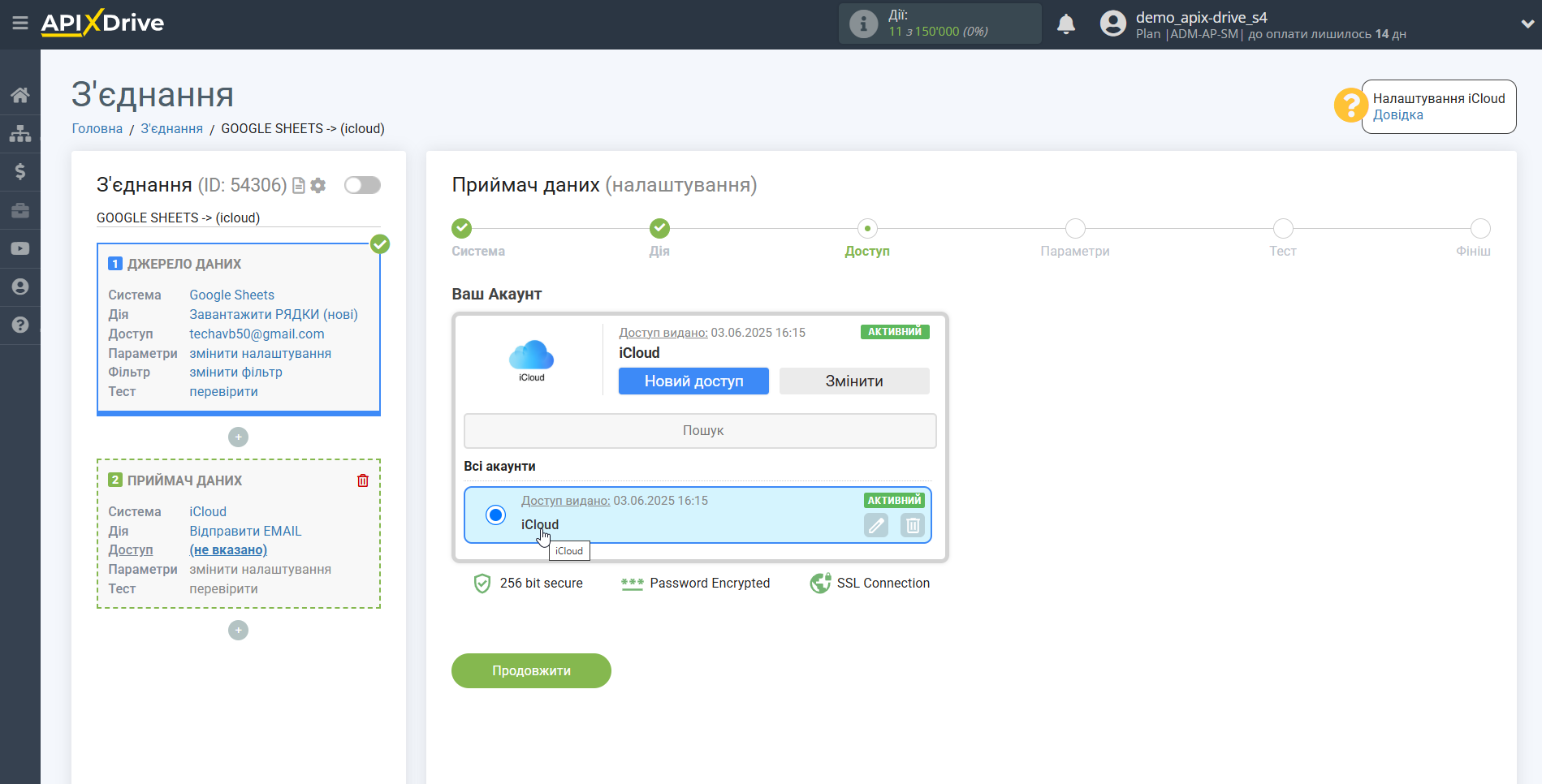The image size is (1542, 784).
Task: Click the SSL Connection globe icon
Action: click(x=820, y=584)
